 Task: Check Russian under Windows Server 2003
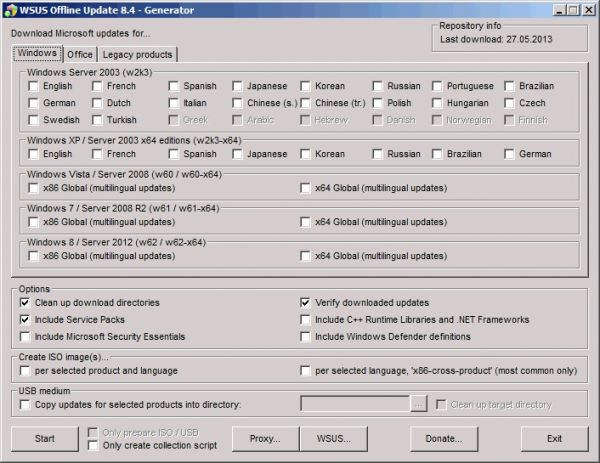click(378, 86)
